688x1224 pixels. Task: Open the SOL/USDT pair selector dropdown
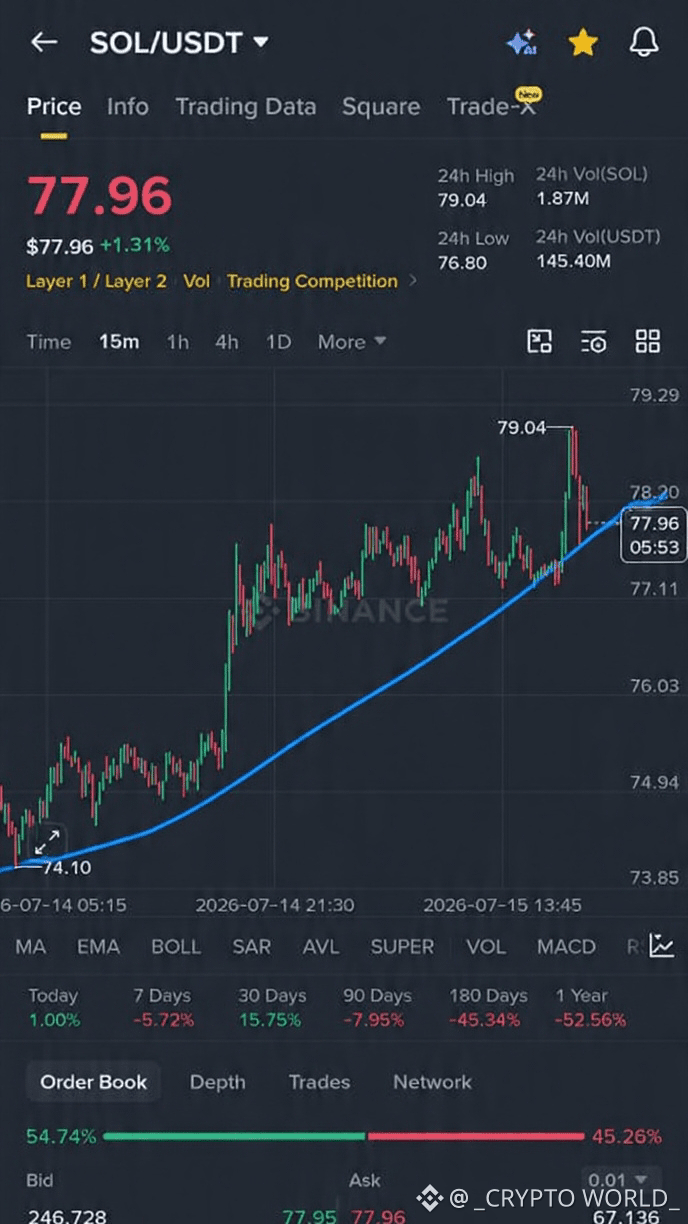[x=179, y=43]
